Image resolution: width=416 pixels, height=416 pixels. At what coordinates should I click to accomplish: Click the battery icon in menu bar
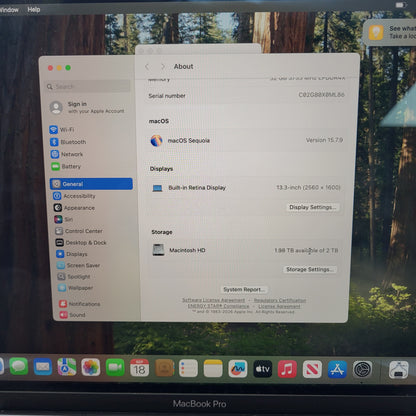401,5
